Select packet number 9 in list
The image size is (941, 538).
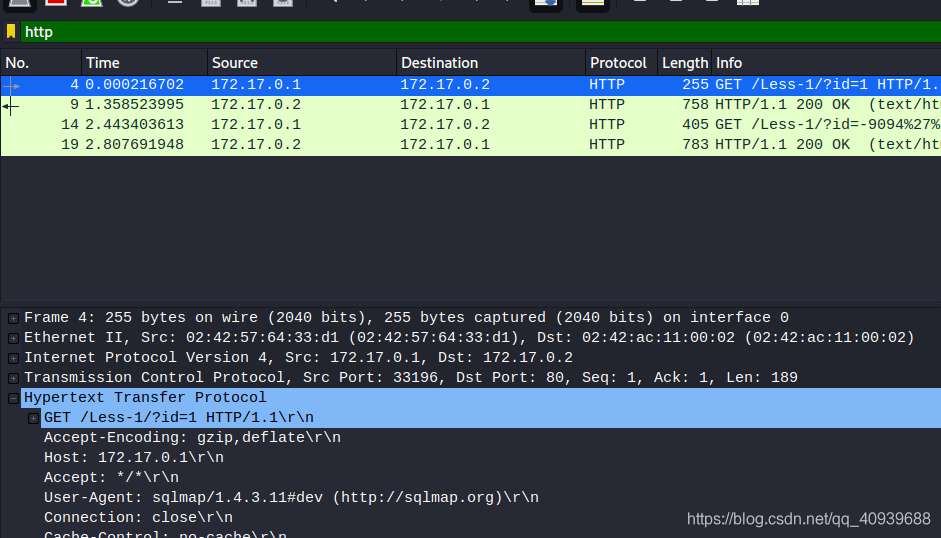point(470,104)
